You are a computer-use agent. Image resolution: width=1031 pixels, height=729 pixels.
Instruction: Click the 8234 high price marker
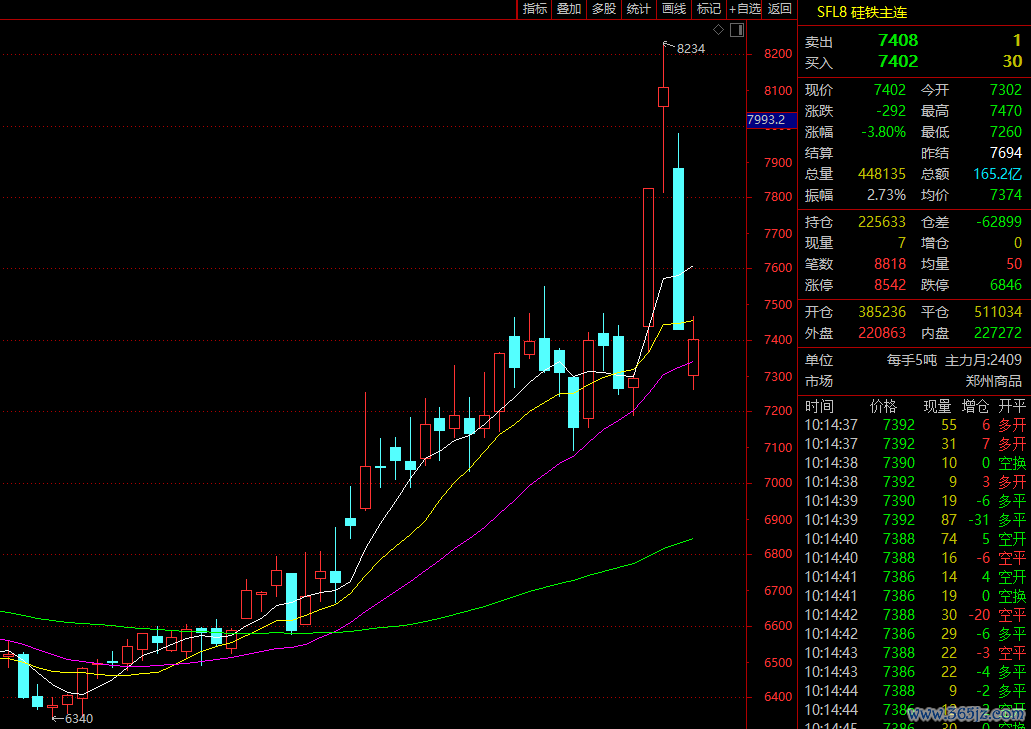690,48
